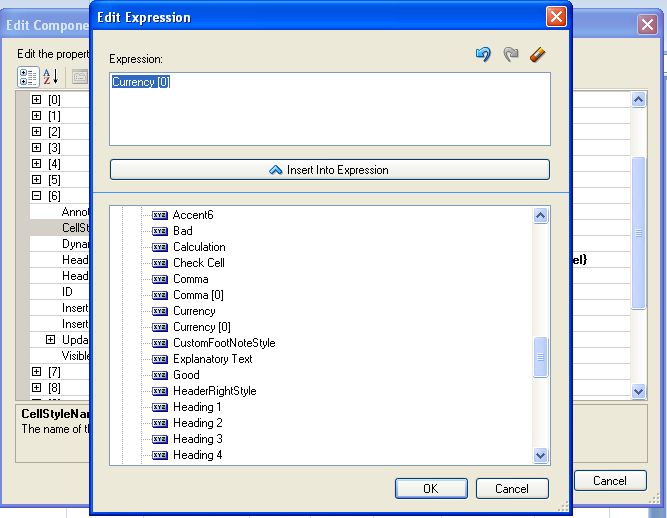Click the icon next to Accent6
Viewport: 667px width, 518px height.
160,215
